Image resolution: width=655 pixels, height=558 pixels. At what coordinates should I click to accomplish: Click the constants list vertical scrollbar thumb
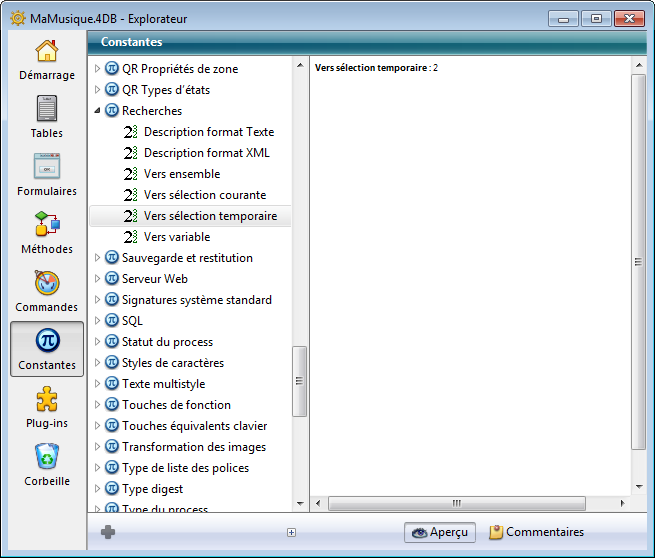coord(297,381)
